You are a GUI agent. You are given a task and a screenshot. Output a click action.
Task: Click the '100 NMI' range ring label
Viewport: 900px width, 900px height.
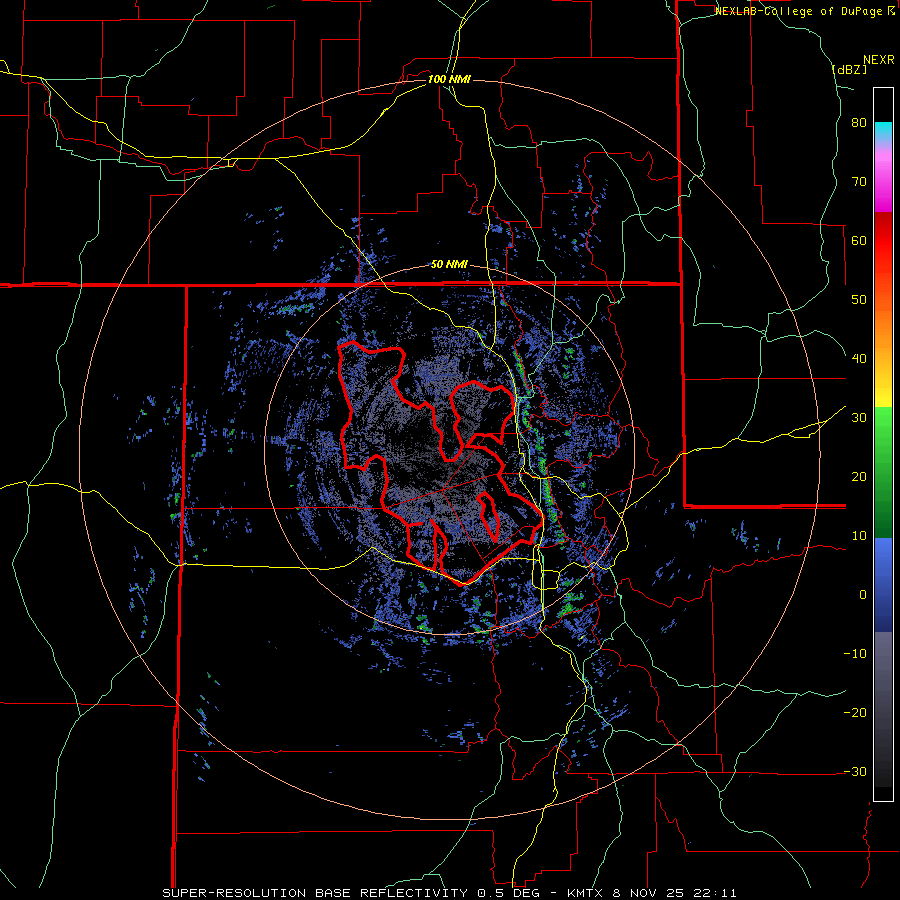449,79
